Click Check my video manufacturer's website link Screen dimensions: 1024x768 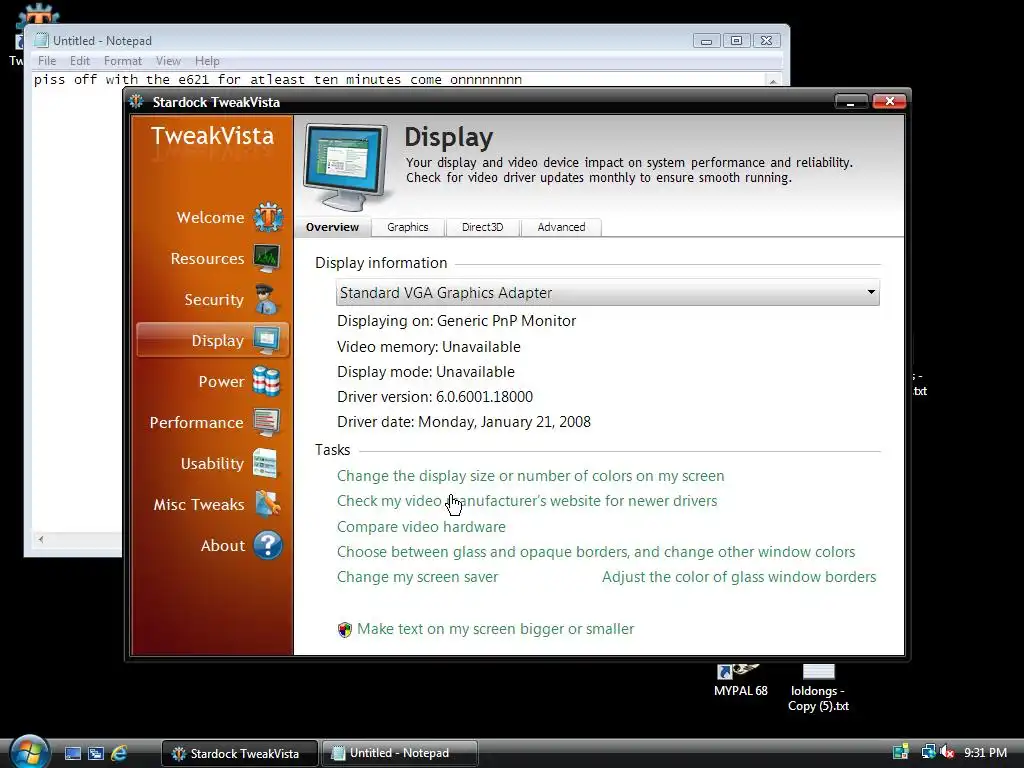pyautogui.click(x=527, y=501)
